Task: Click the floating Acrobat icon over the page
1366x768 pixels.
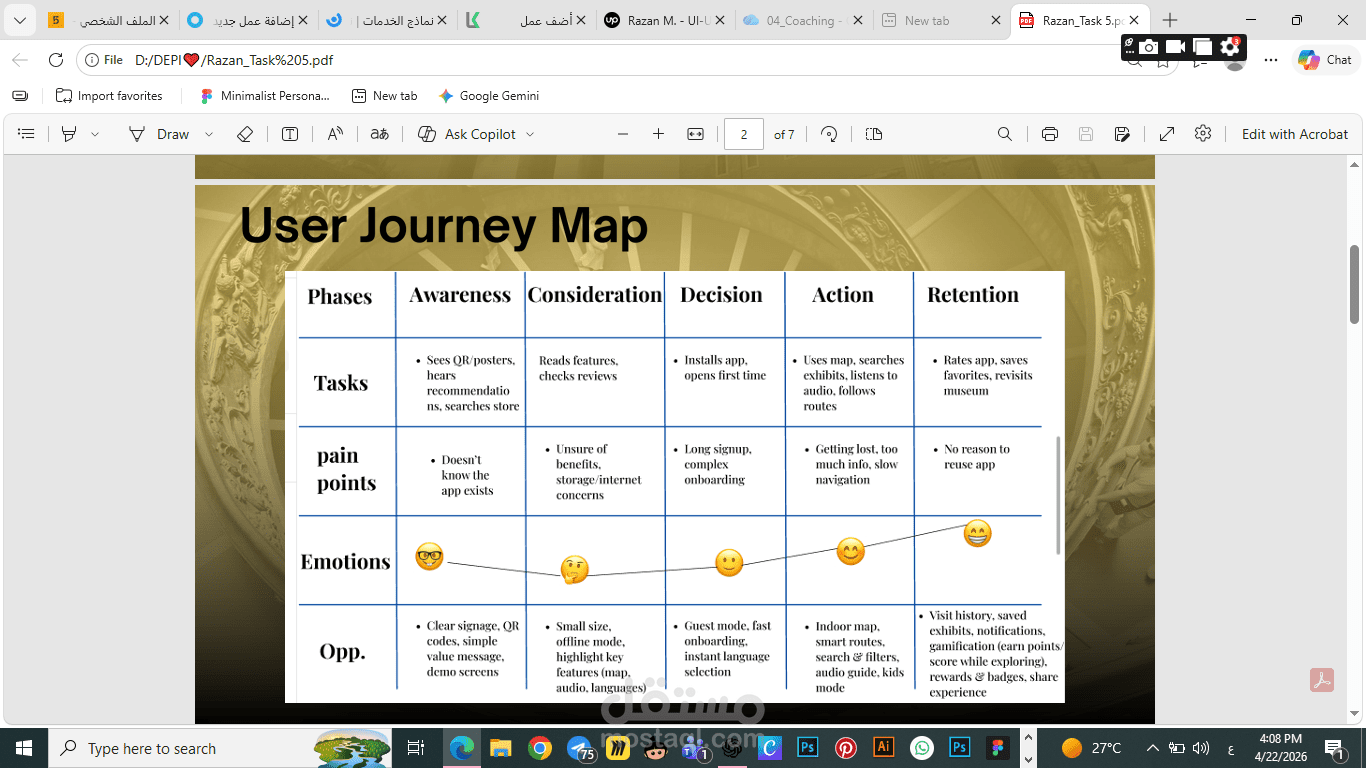Action: click(x=1323, y=680)
